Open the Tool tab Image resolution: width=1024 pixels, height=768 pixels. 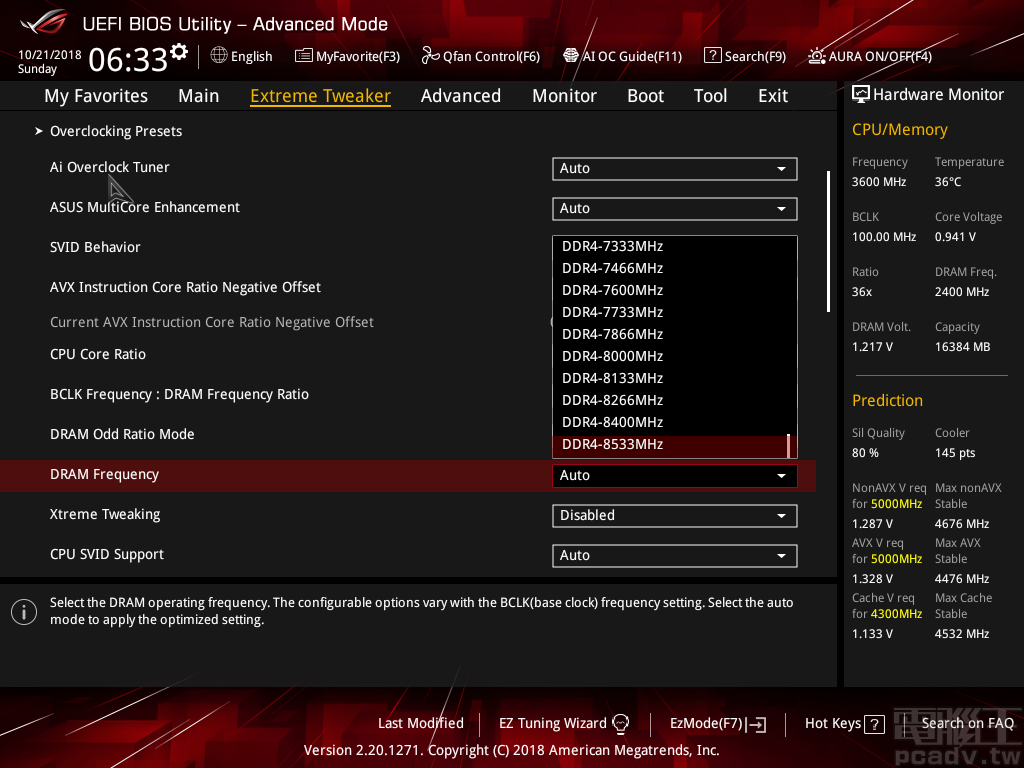point(711,96)
